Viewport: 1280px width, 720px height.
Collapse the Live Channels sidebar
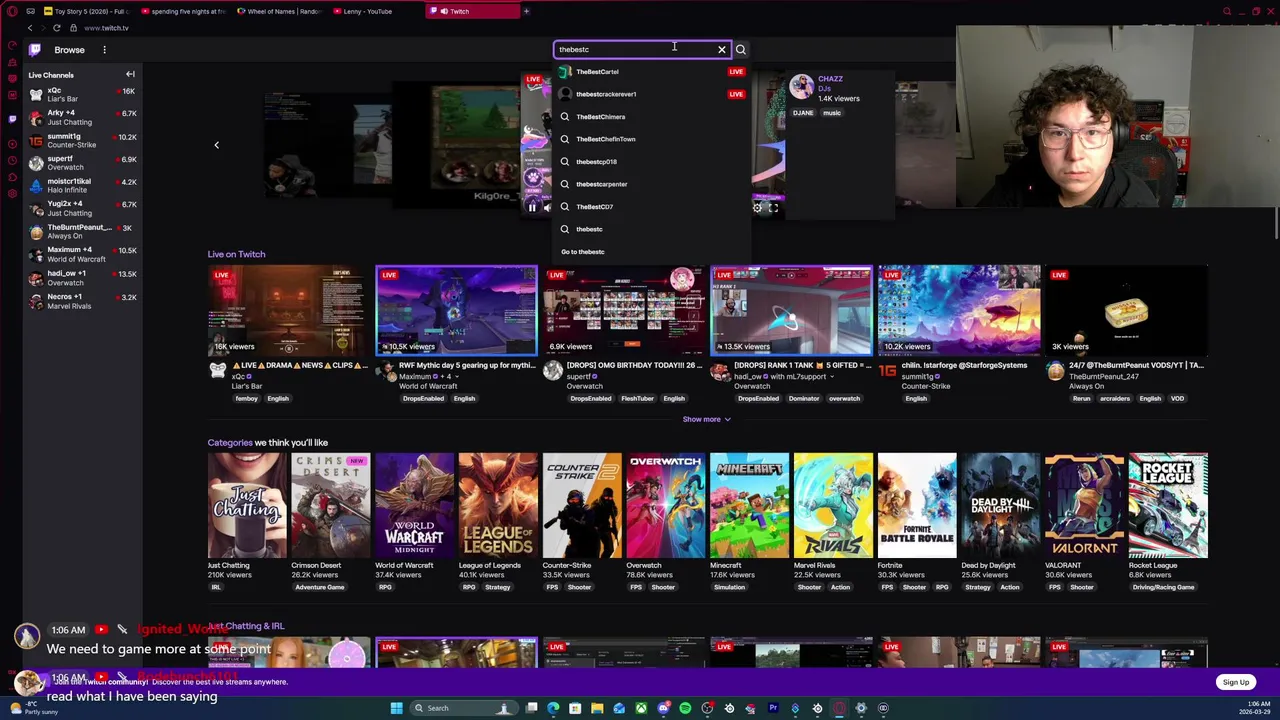coord(130,75)
